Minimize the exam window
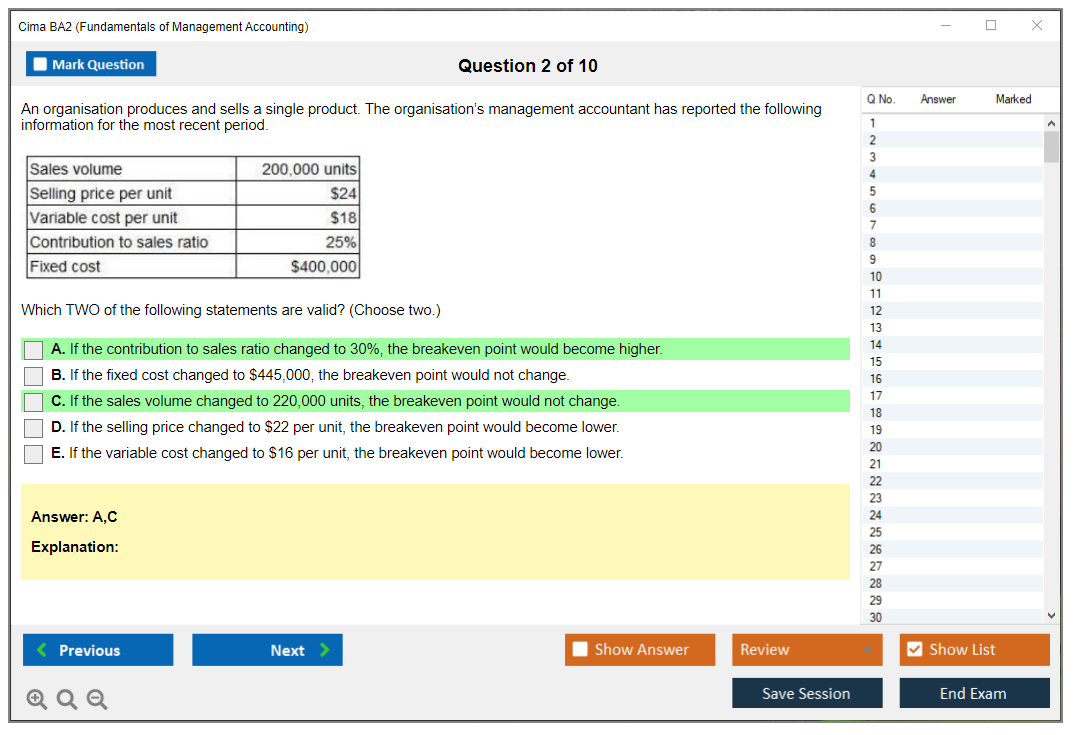1075x735 pixels. tap(946, 26)
